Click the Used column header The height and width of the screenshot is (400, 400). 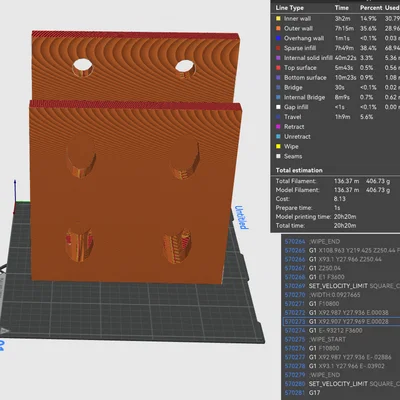[392, 8]
